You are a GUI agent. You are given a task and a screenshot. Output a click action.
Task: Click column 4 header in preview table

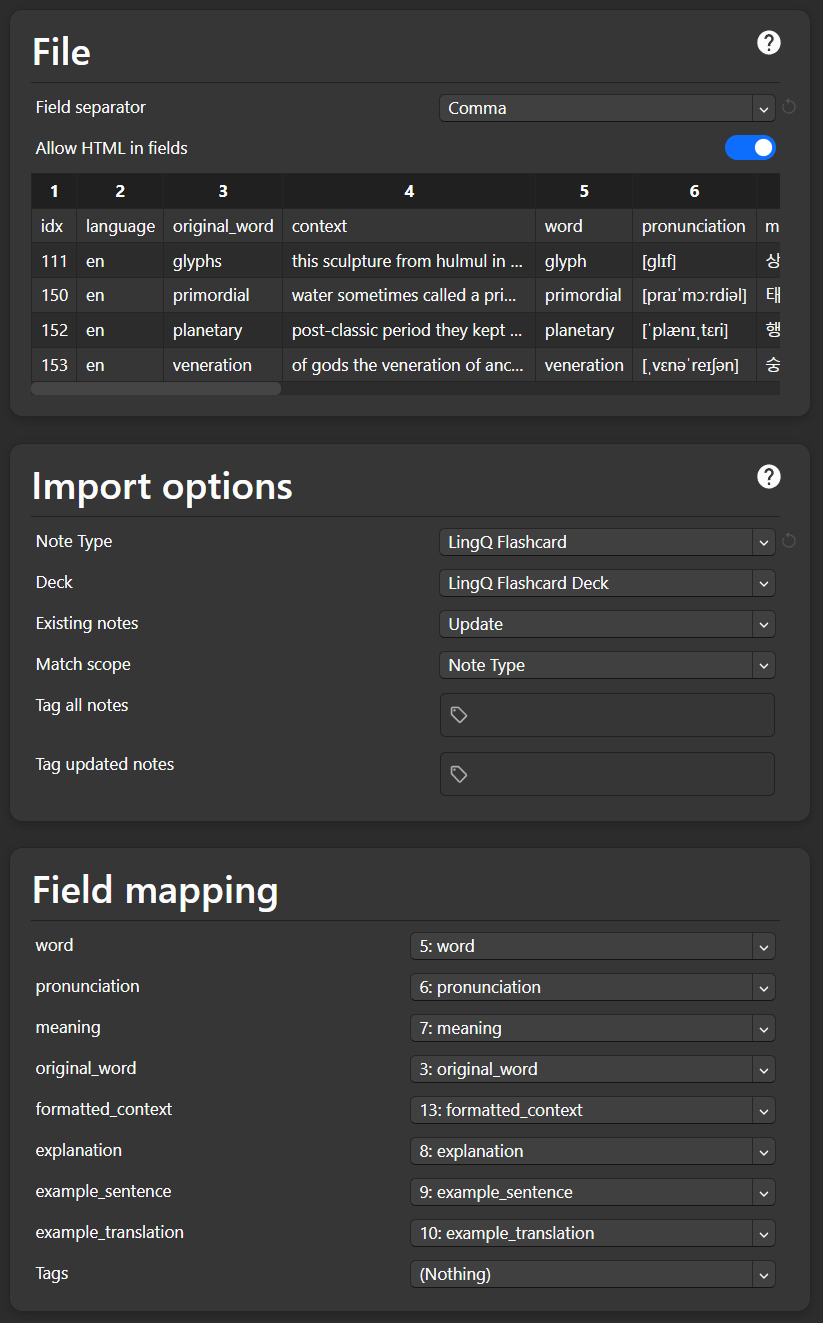pos(408,191)
